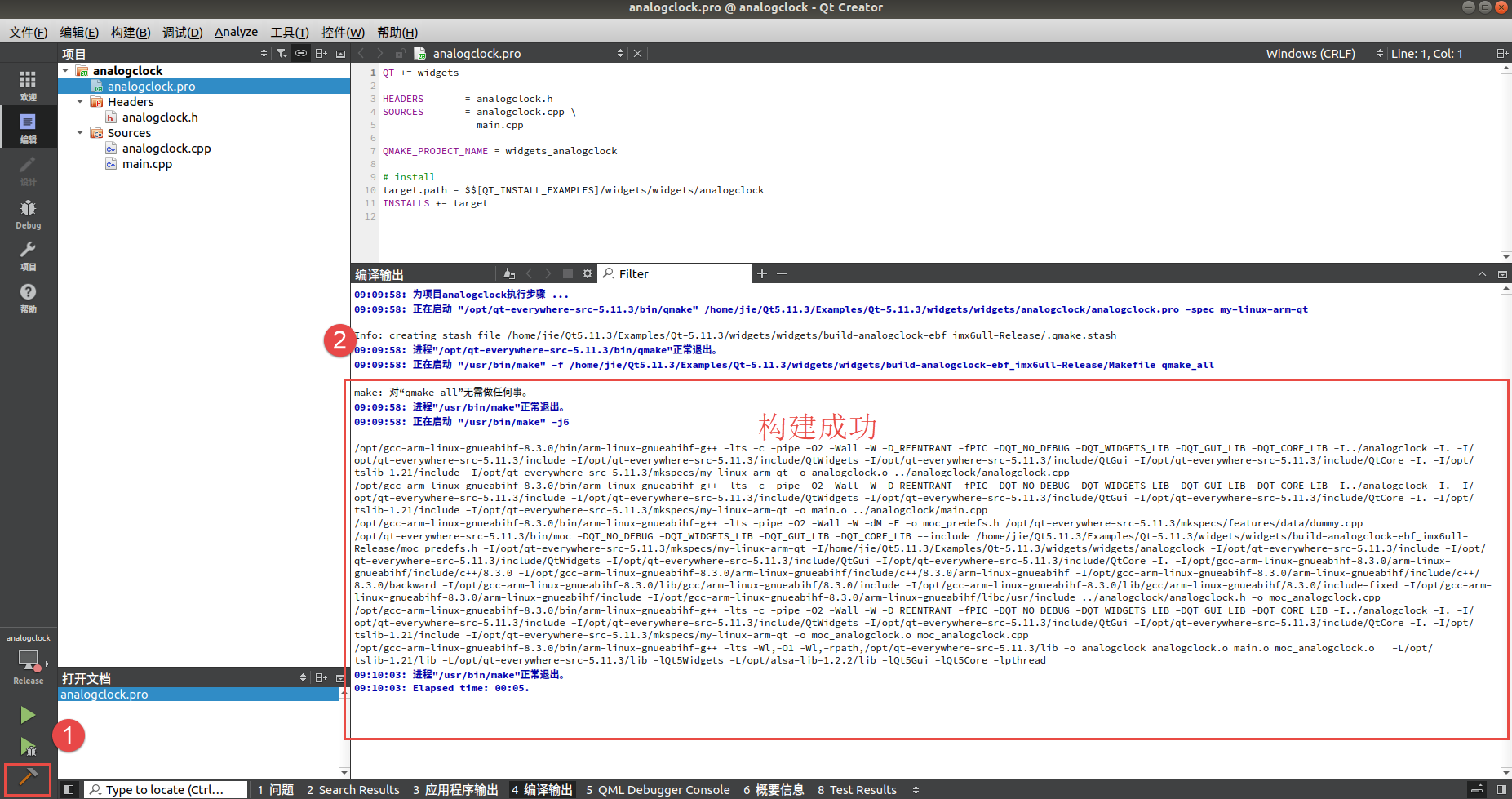This screenshot has height=799, width=1512.
Task: Show the 1 问题 Issues pane
Action: [x=275, y=789]
